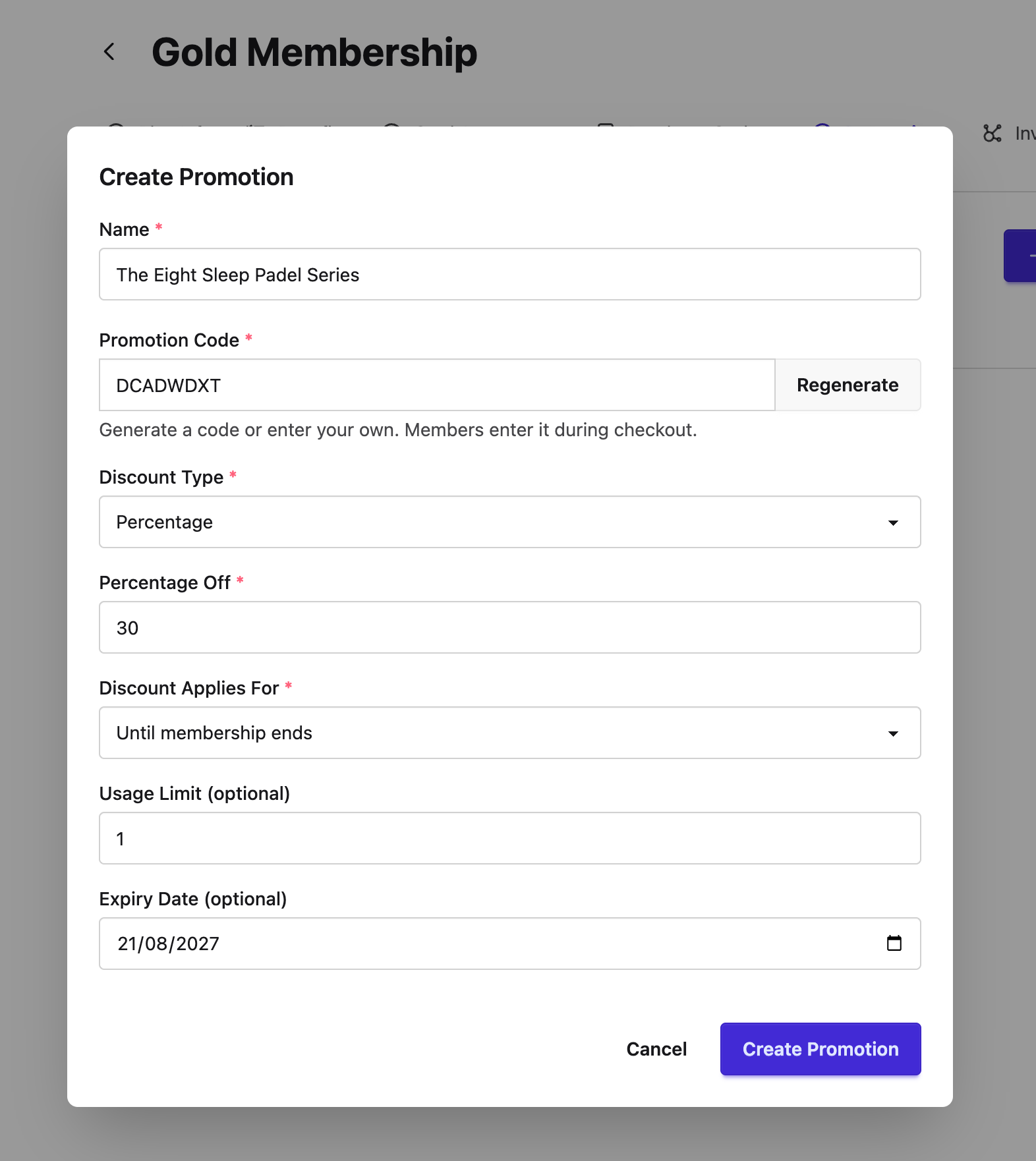Open the Discount Applies For dropdown
This screenshot has width=1036, height=1161.
pyautogui.click(x=509, y=733)
